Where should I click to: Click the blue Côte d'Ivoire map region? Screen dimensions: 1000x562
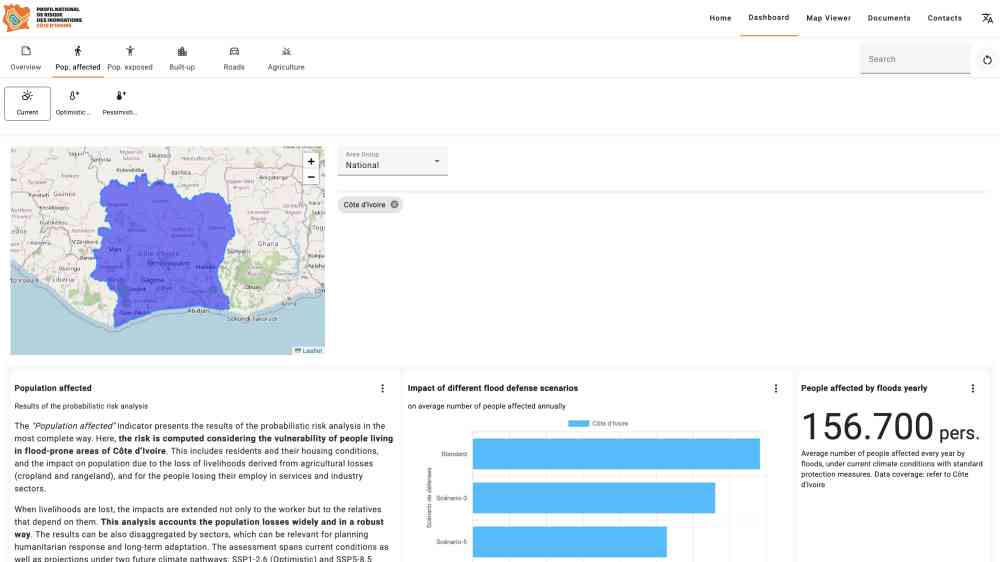(x=163, y=249)
